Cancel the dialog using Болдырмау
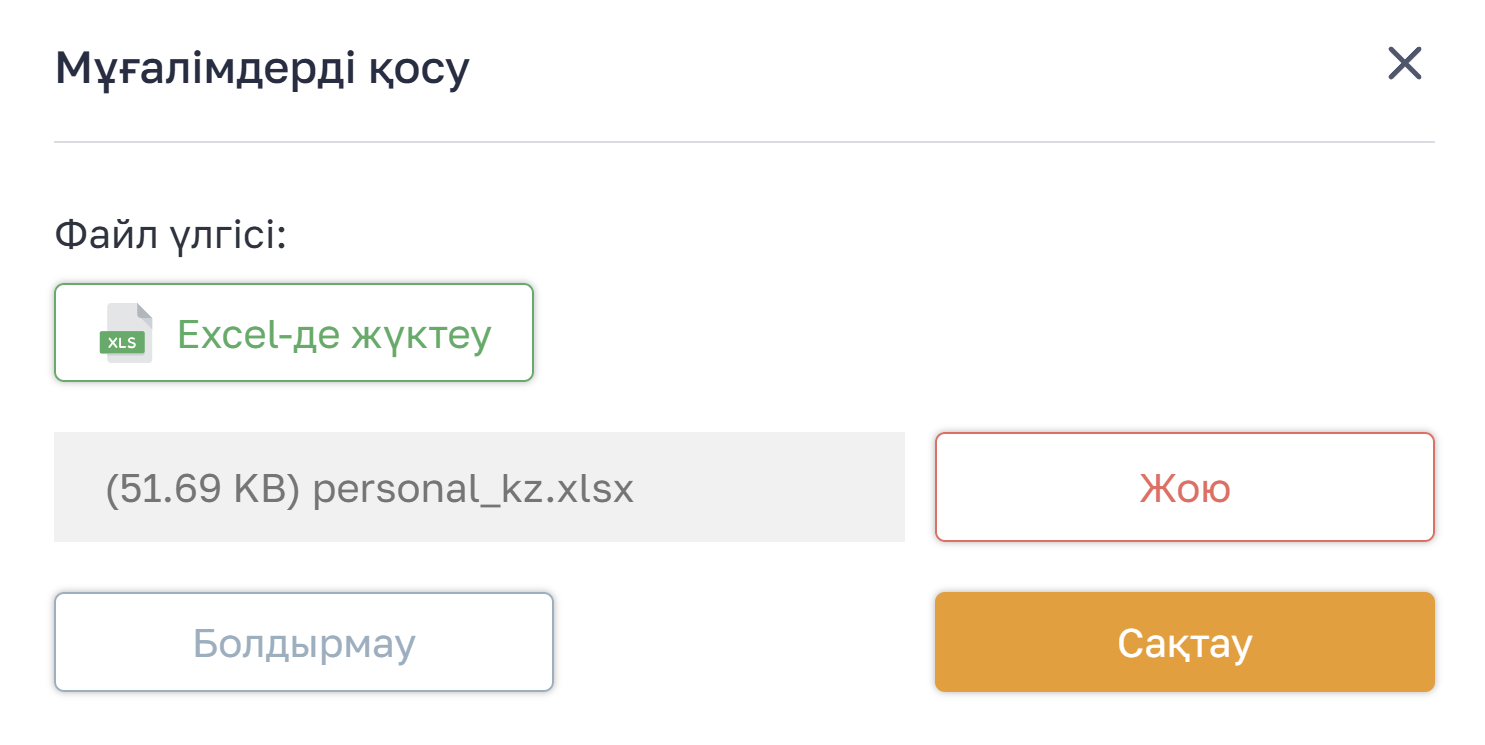Image resolution: width=1485 pixels, height=745 pixels. tap(303, 642)
